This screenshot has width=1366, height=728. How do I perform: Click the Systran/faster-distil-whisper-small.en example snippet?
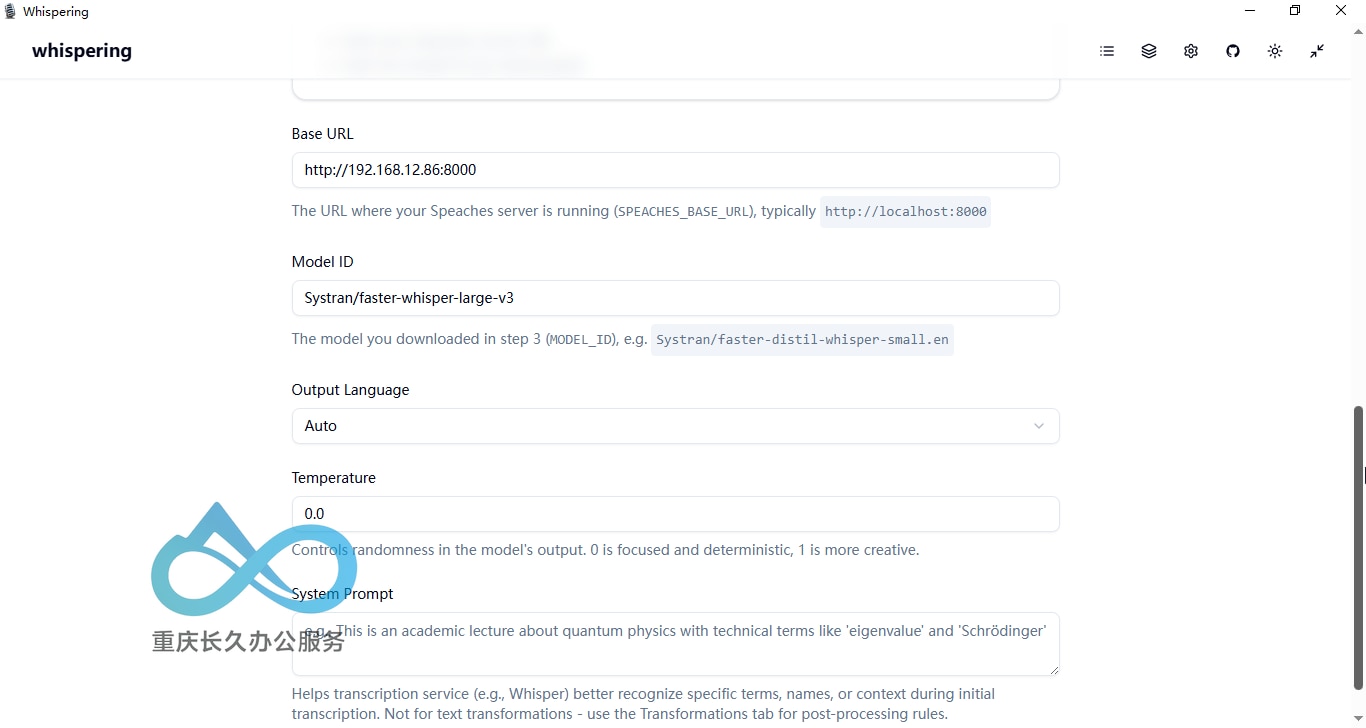point(802,340)
